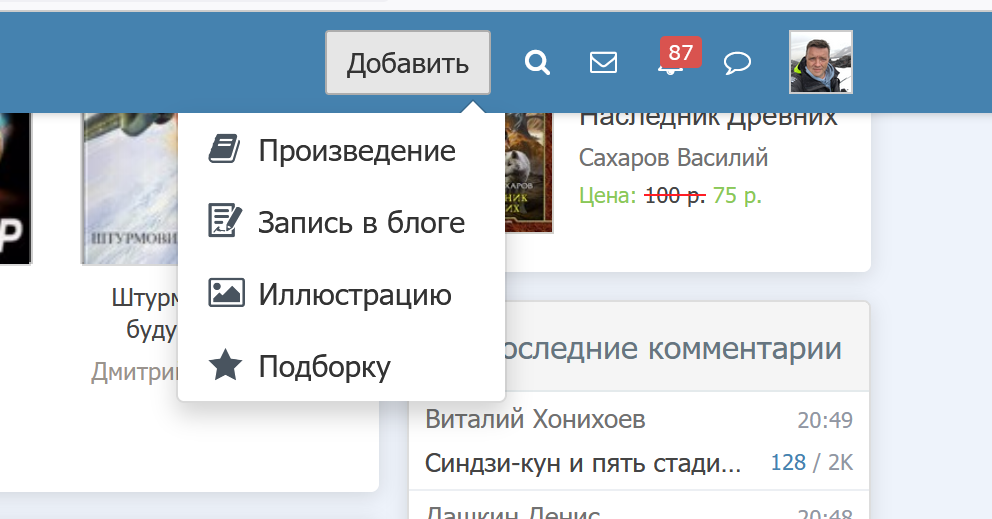Open the user profile avatar menu
This screenshot has width=992, height=519.
click(820, 62)
